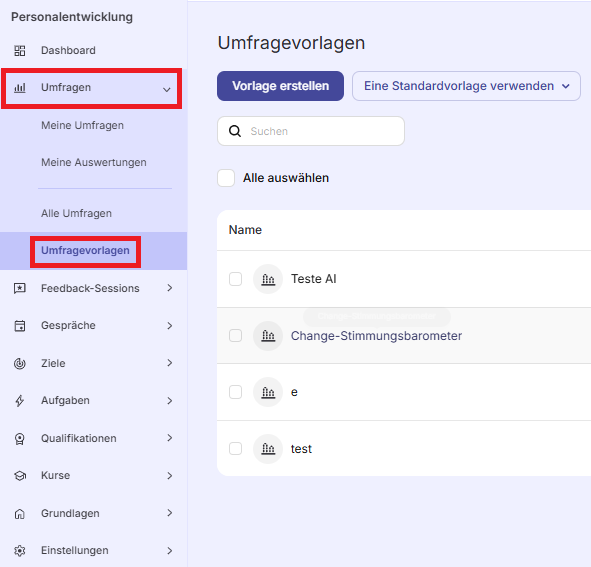The width and height of the screenshot is (591, 567).
Task: Click the Kurse graduation cap icon
Action: pos(20,476)
